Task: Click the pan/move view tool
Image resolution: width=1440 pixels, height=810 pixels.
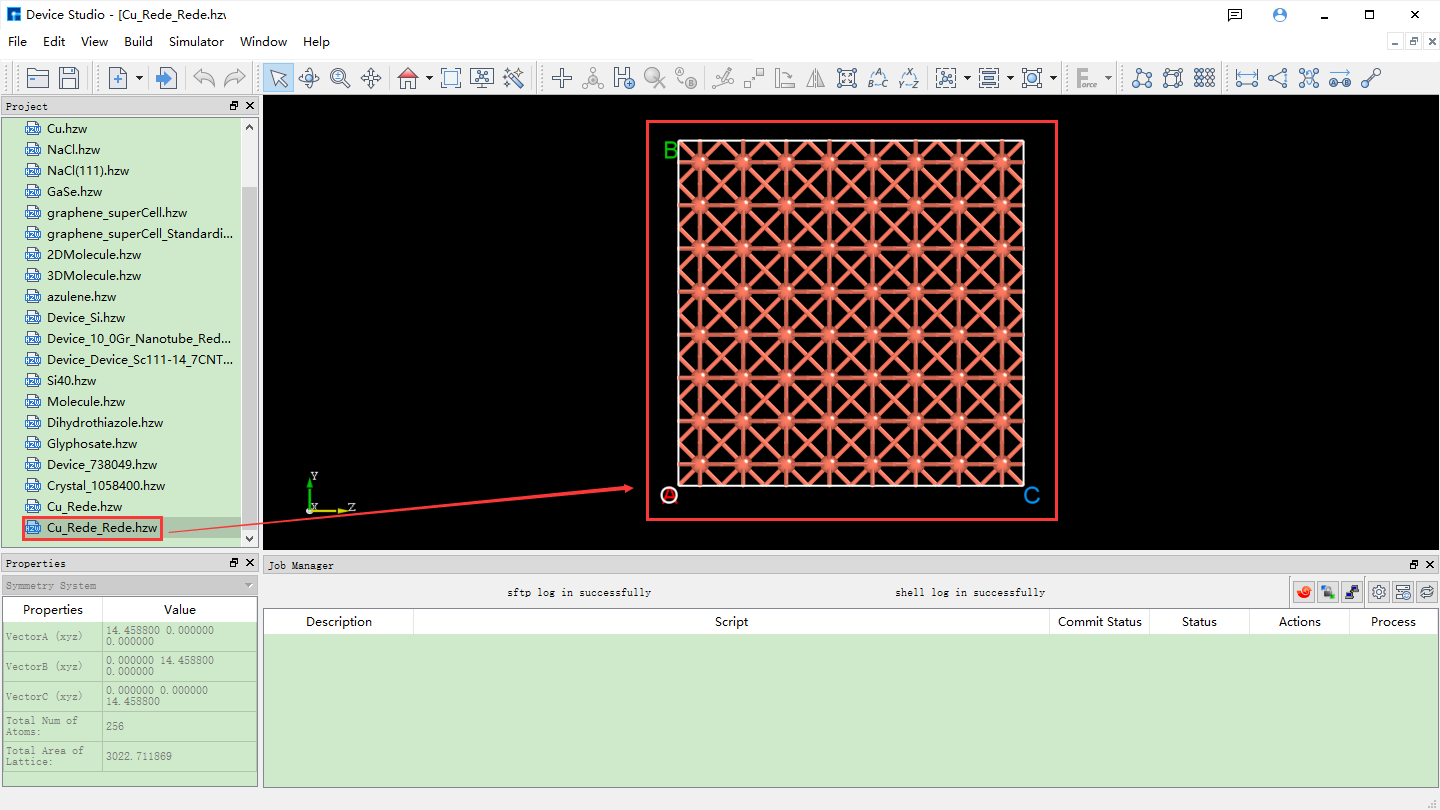Action: 372,77
